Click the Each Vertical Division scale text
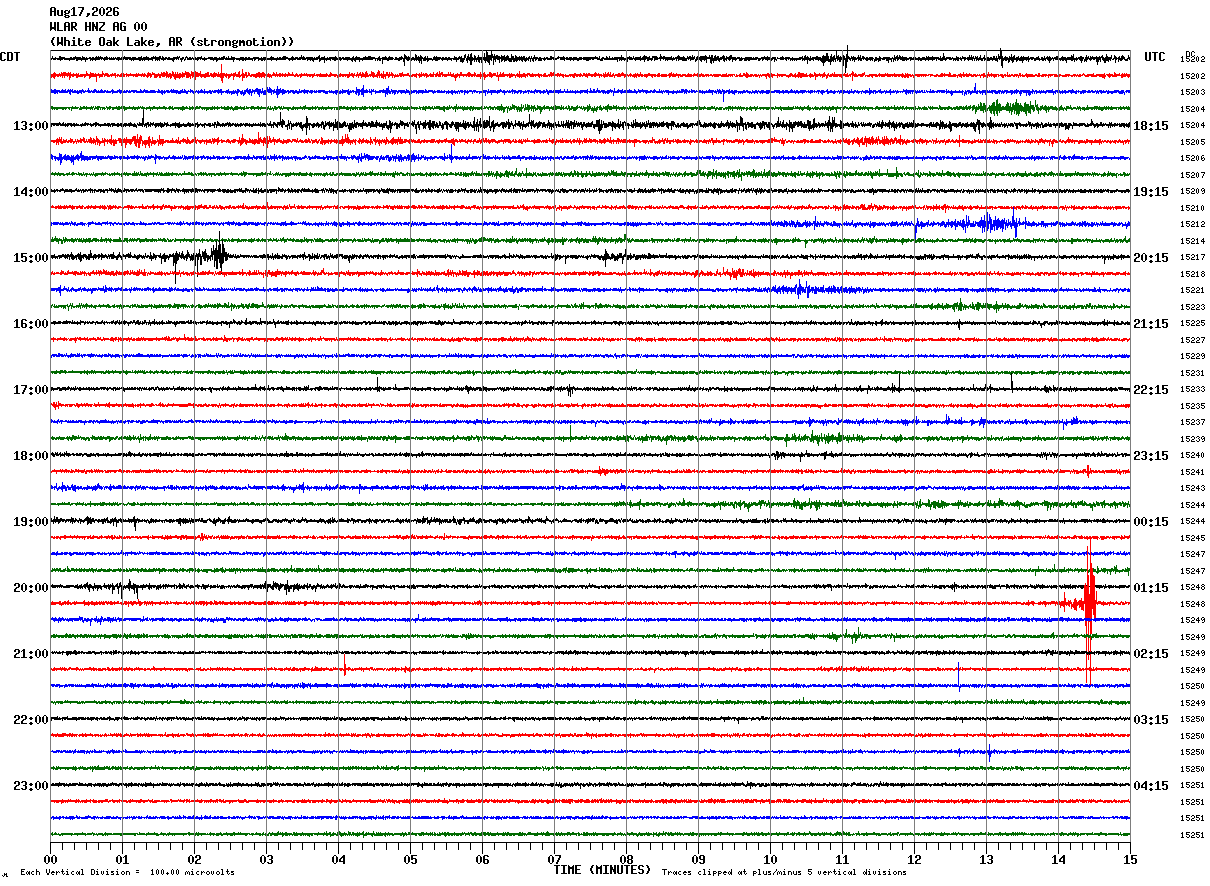The image size is (1210, 886). [x=127, y=873]
